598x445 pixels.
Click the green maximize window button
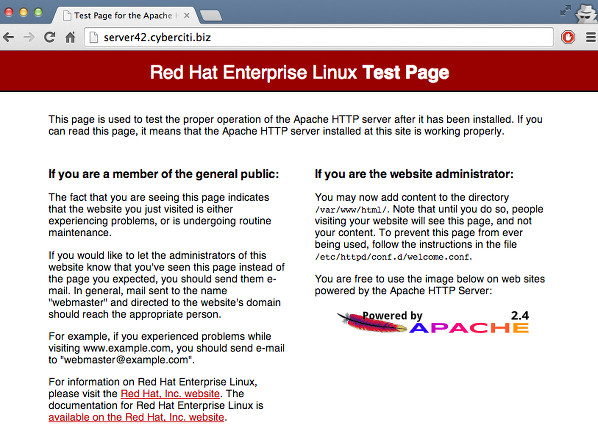pyautogui.click(x=38, y=12)
